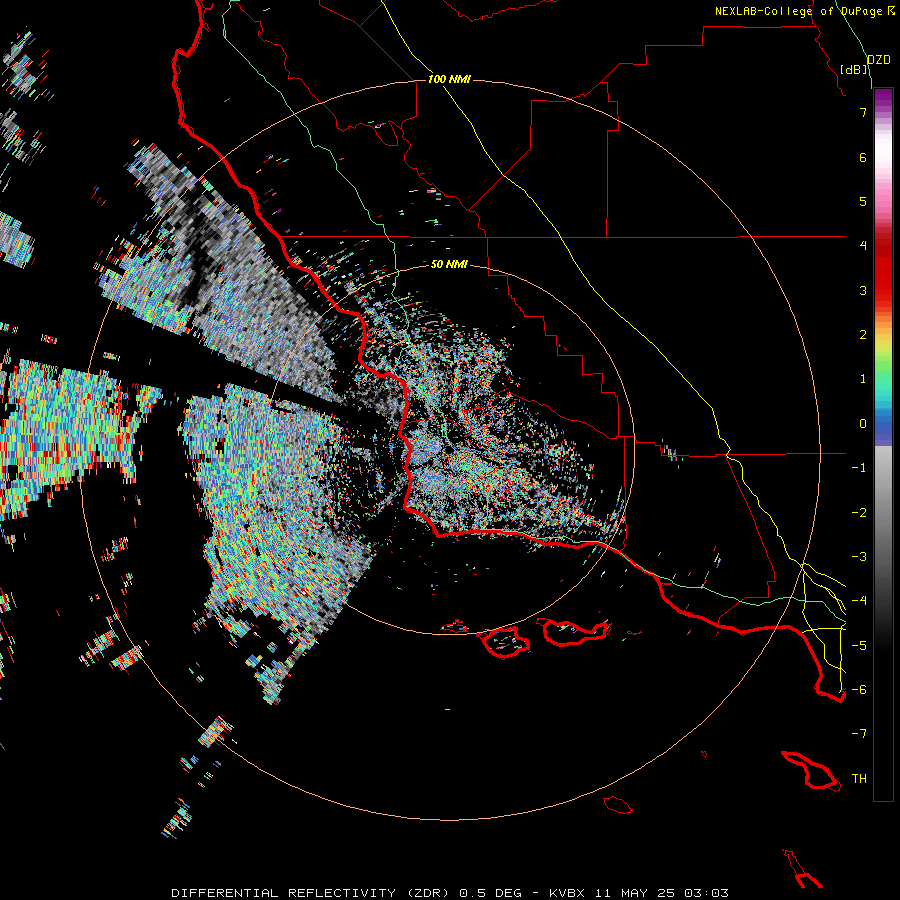Click the 0.5 DEG elevation text in the caption

[491, 893]
